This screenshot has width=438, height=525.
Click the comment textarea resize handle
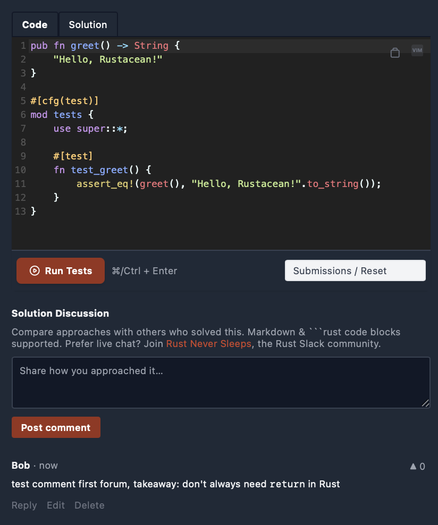pyautogui.click(x=425, y=403)
